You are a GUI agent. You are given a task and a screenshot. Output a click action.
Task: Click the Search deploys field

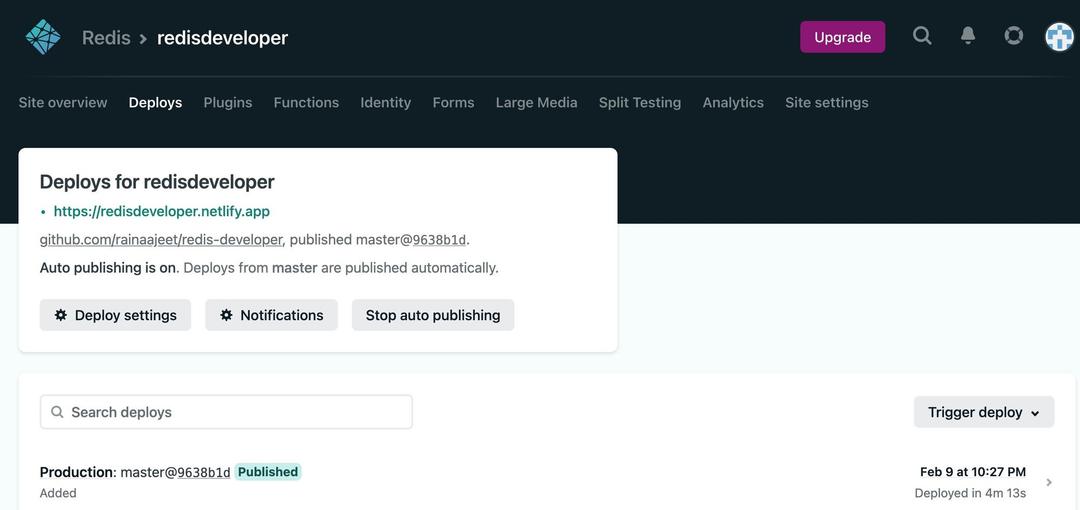pyautogui.click(x=226, y=412)
